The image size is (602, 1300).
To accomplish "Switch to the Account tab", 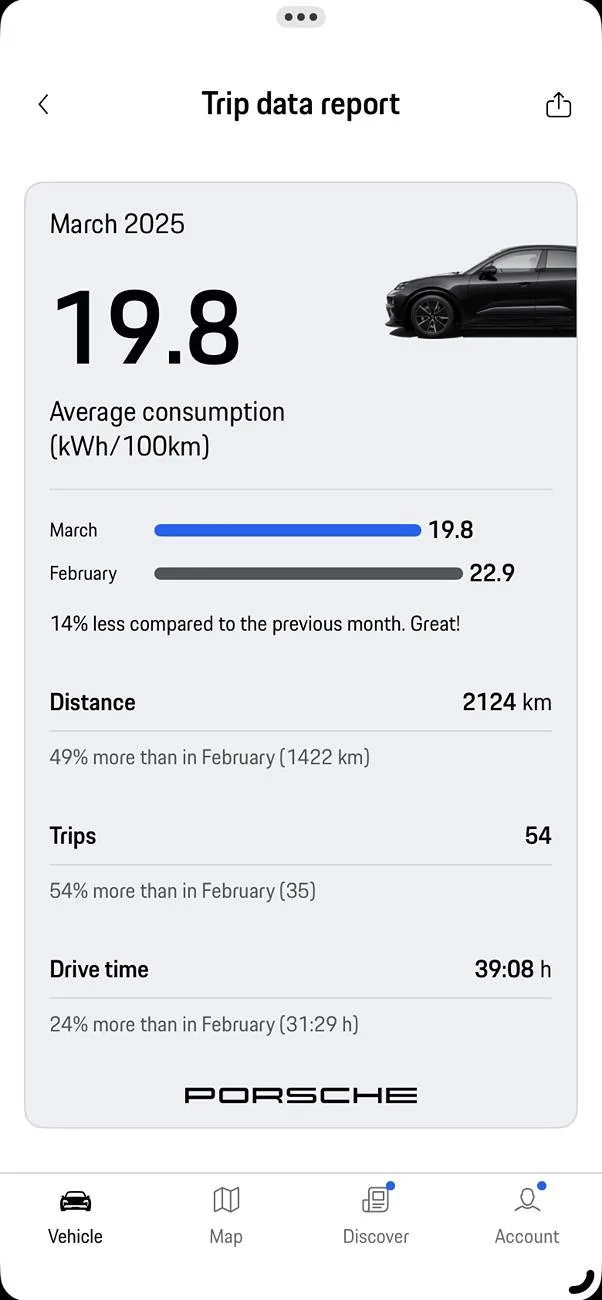I will point(527,1213).
